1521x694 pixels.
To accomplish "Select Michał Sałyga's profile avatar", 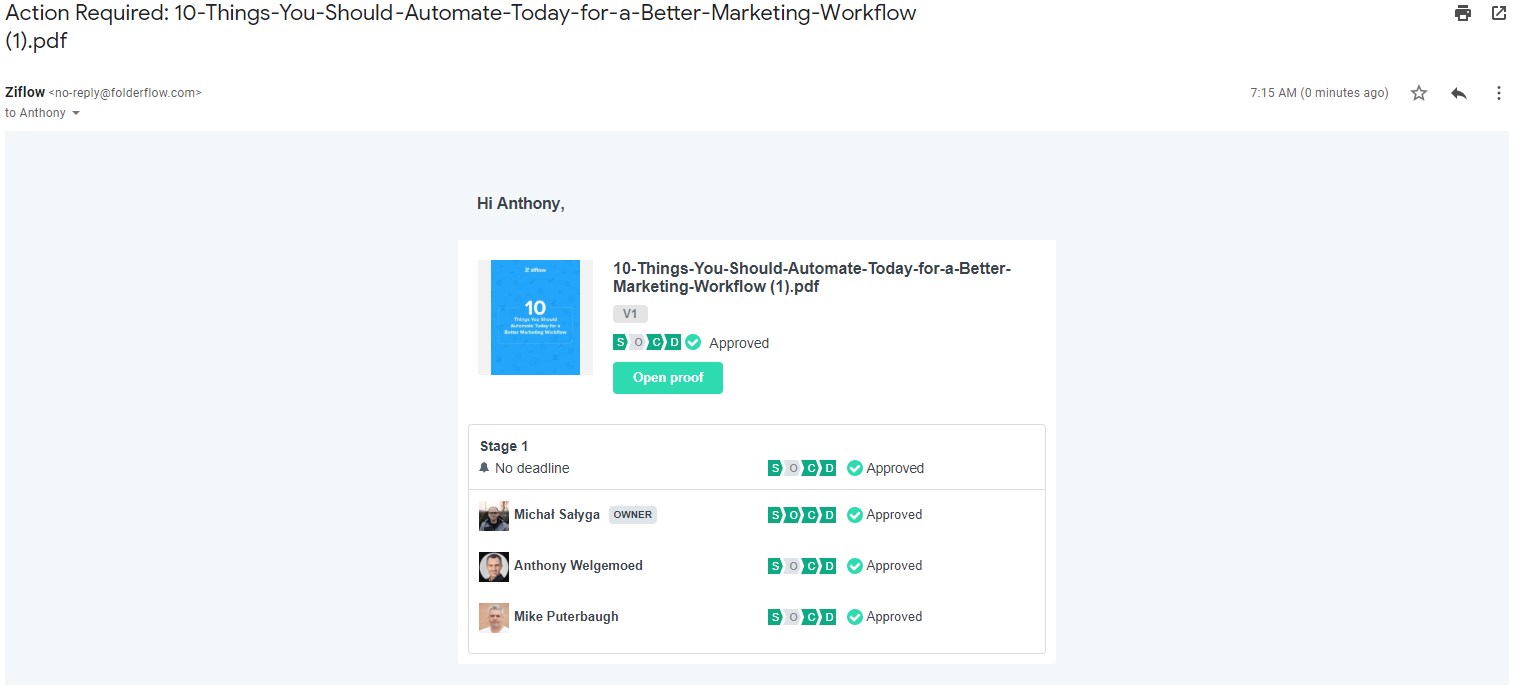I will pyautogui.click(x=494, y=516).
